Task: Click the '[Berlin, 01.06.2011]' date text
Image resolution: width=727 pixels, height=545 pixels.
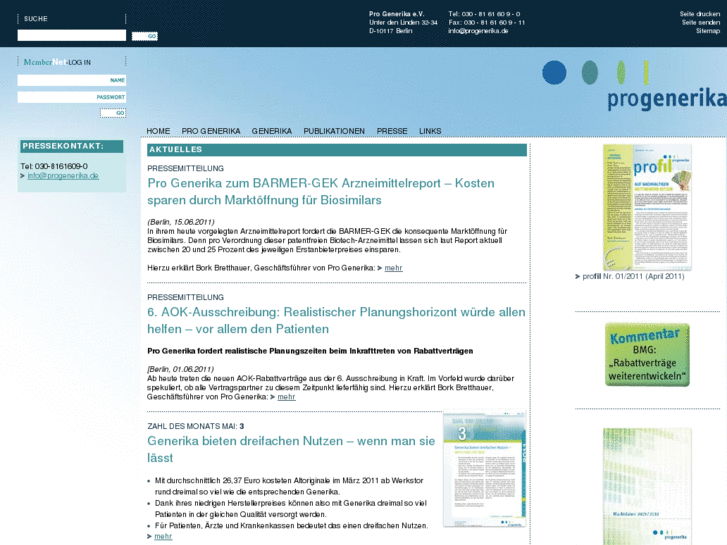Action: 180,369
